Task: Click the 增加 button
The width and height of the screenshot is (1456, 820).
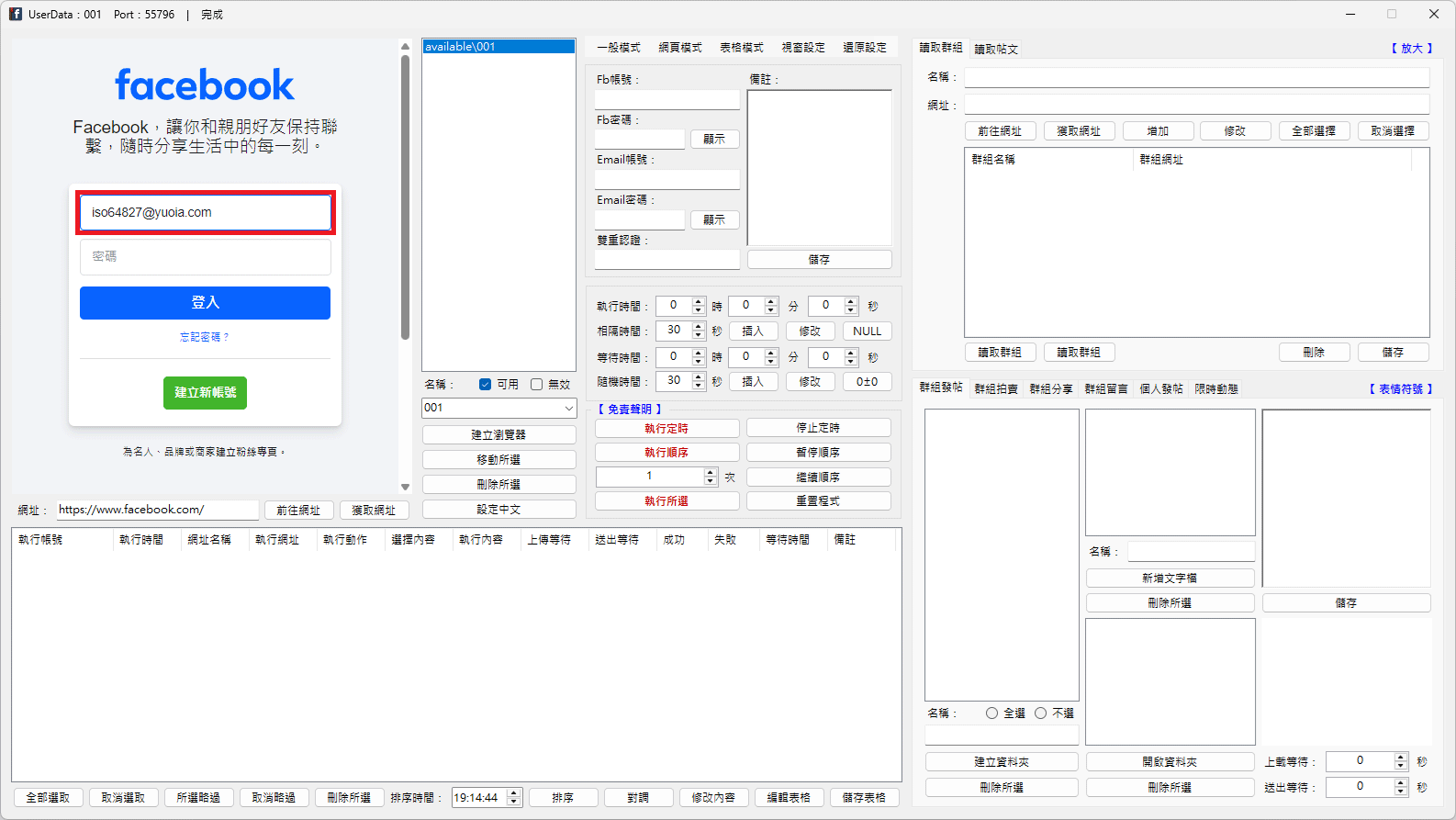Action: [x=1158, y=131]
